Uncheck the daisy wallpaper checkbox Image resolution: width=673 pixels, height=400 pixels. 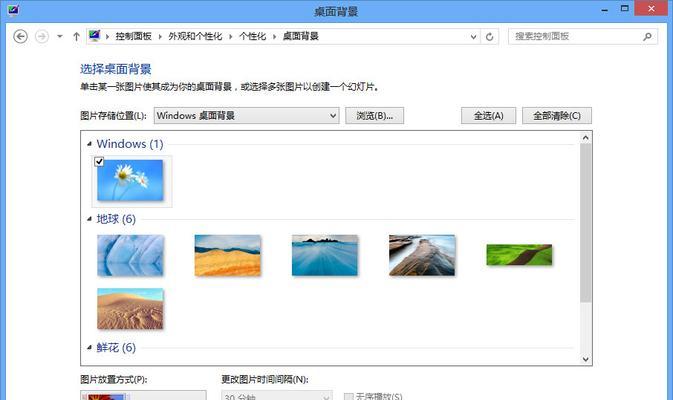click(99, 161)
